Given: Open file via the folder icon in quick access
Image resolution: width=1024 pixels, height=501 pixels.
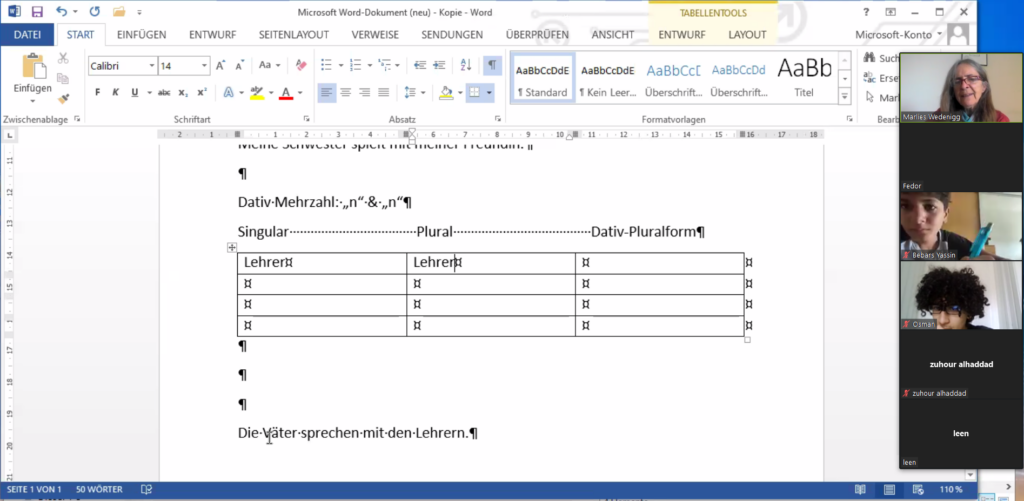Looking at the screenshot, I should (x=118, y=12).
